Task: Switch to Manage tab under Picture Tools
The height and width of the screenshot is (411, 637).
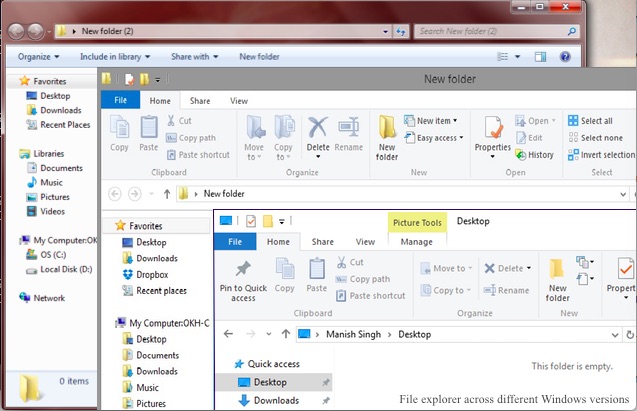Action: pos(417,242)
